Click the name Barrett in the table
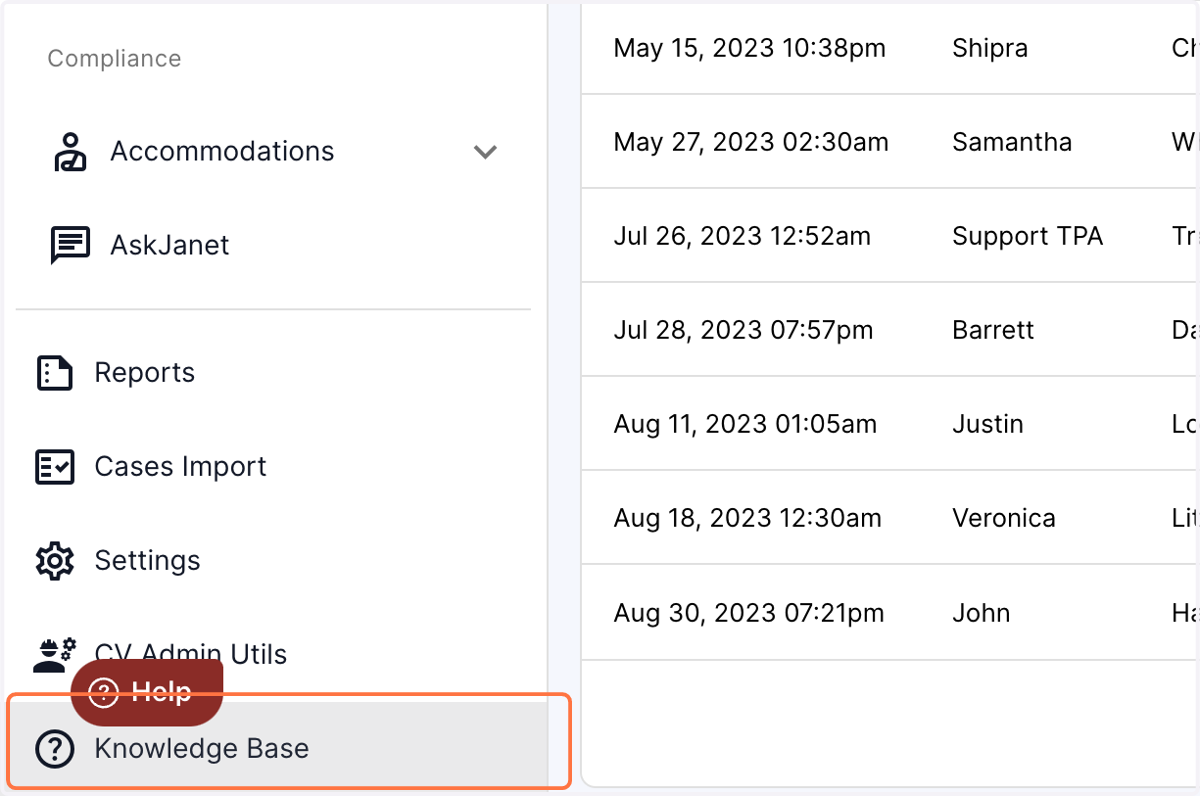The image size is (1200, 796). [993, 330]
